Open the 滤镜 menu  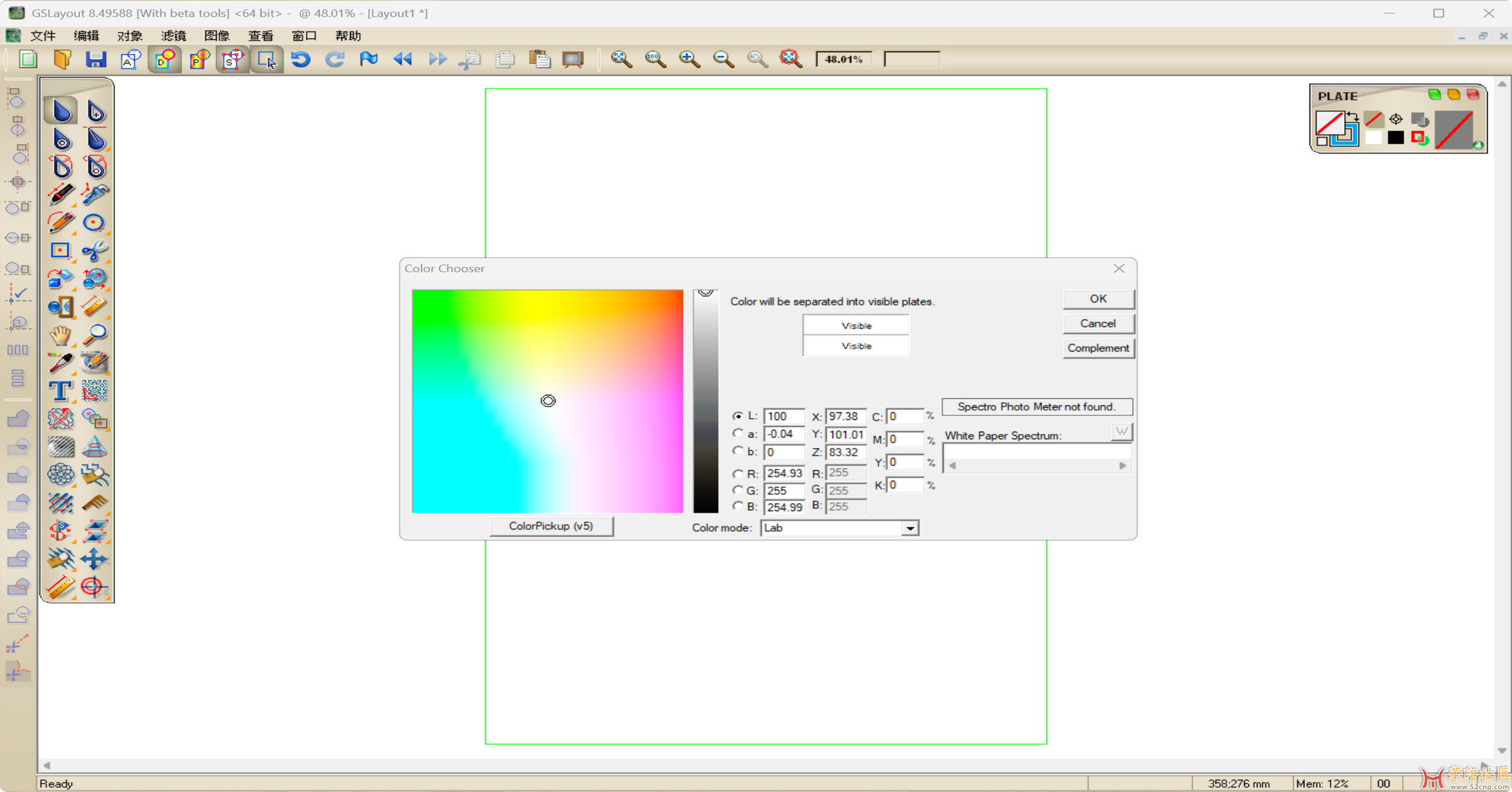coord(173,35)
